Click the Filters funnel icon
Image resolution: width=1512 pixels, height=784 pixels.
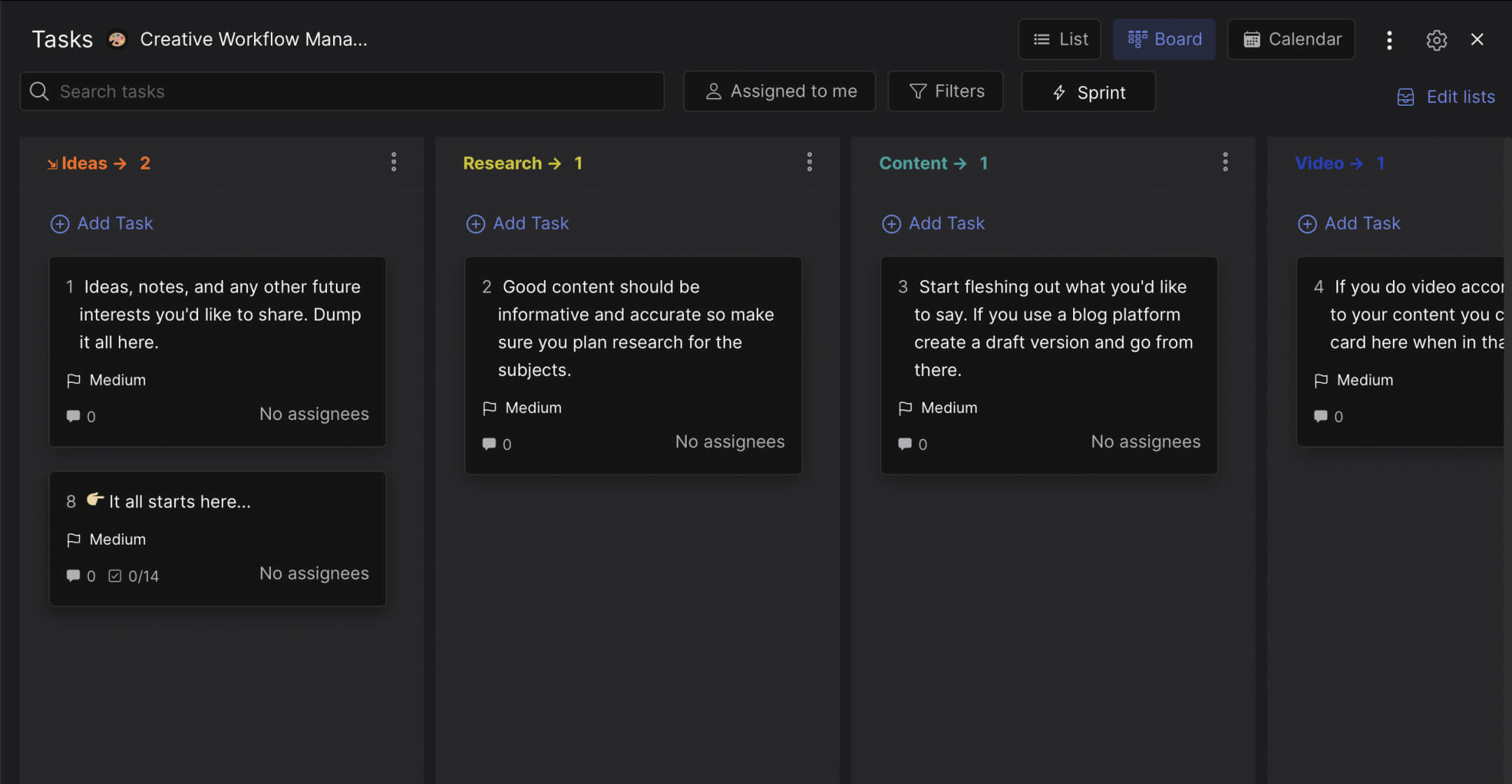pos(918,91)
